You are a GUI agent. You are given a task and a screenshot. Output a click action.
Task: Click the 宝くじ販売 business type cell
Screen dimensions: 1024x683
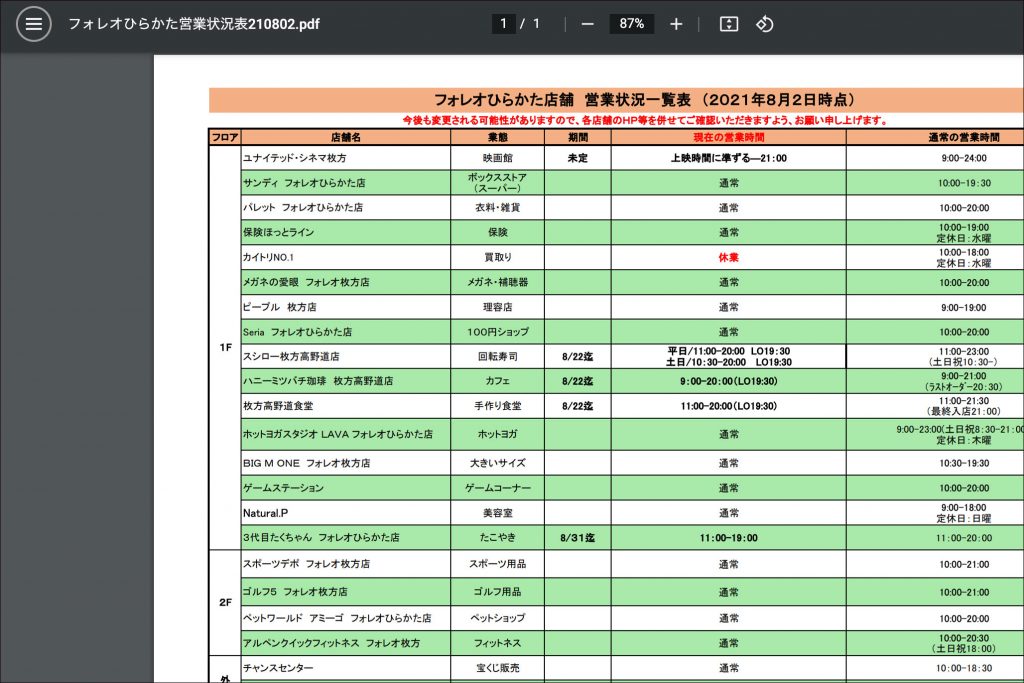pos(497,668)
